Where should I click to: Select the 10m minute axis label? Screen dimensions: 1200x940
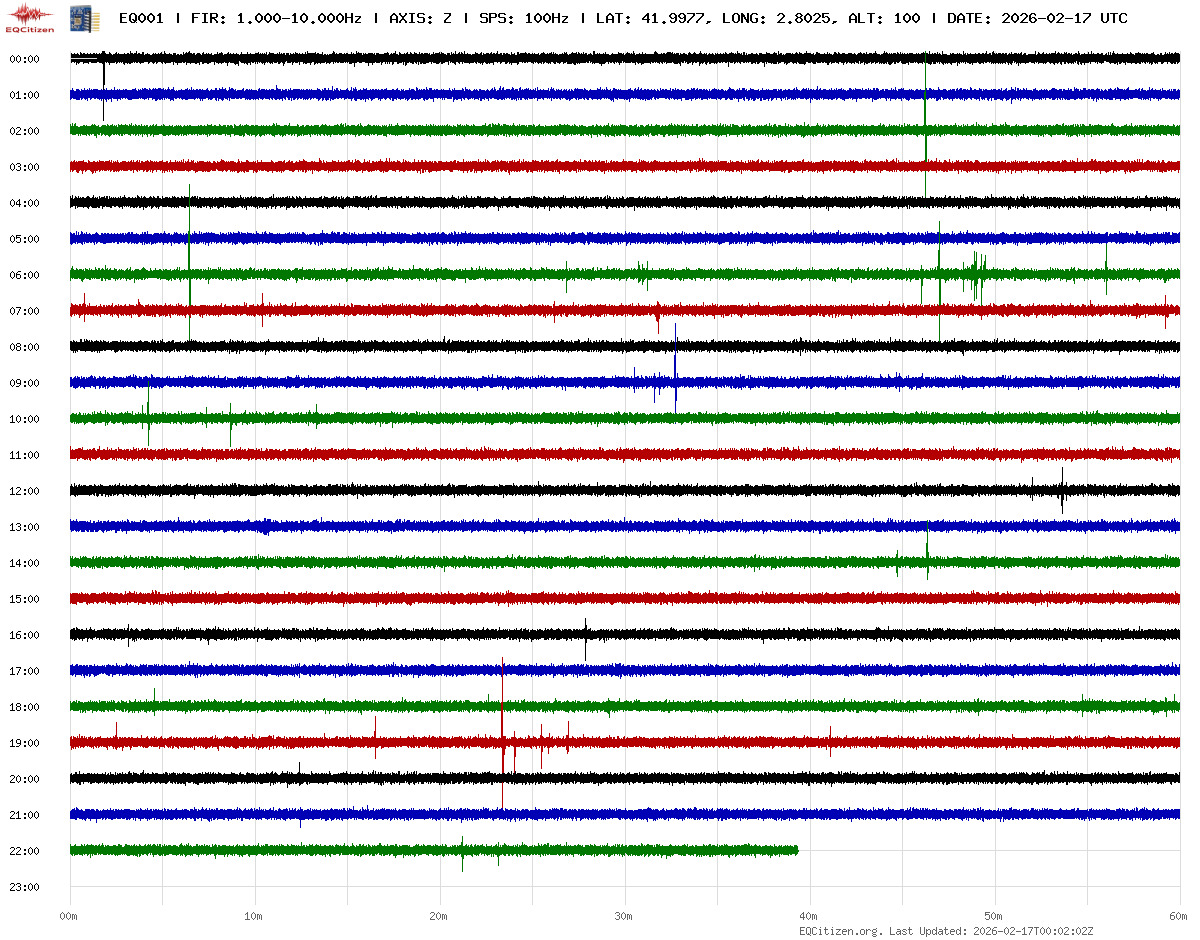(x=254, y=915)
